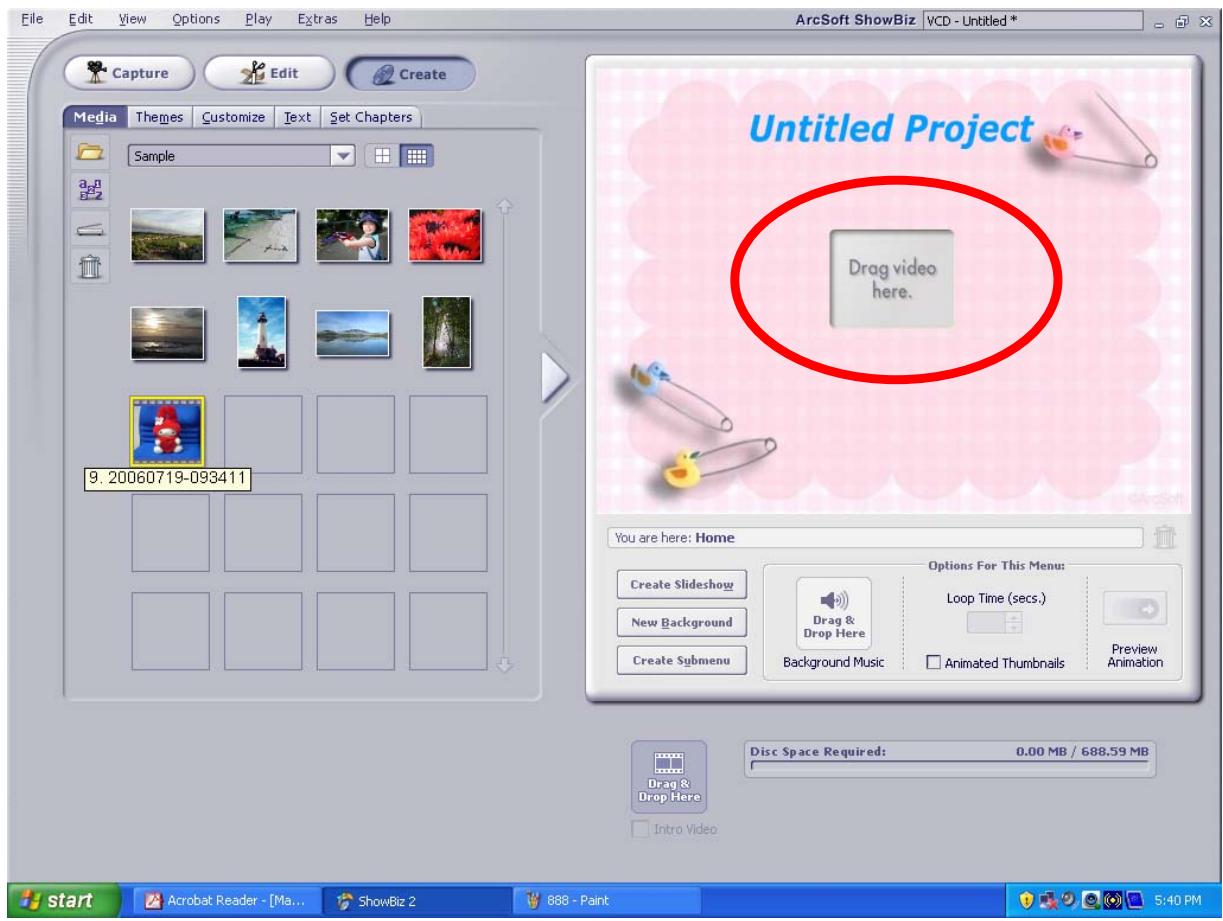Click the New Background button
This screenshot has width=1223, height=921.
(x=682, y=622)
